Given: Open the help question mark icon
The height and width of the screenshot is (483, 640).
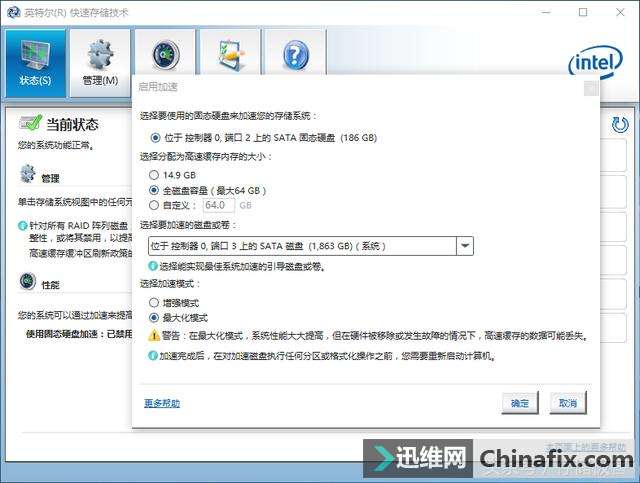Looking at the screenshot, I should point(296,55).
